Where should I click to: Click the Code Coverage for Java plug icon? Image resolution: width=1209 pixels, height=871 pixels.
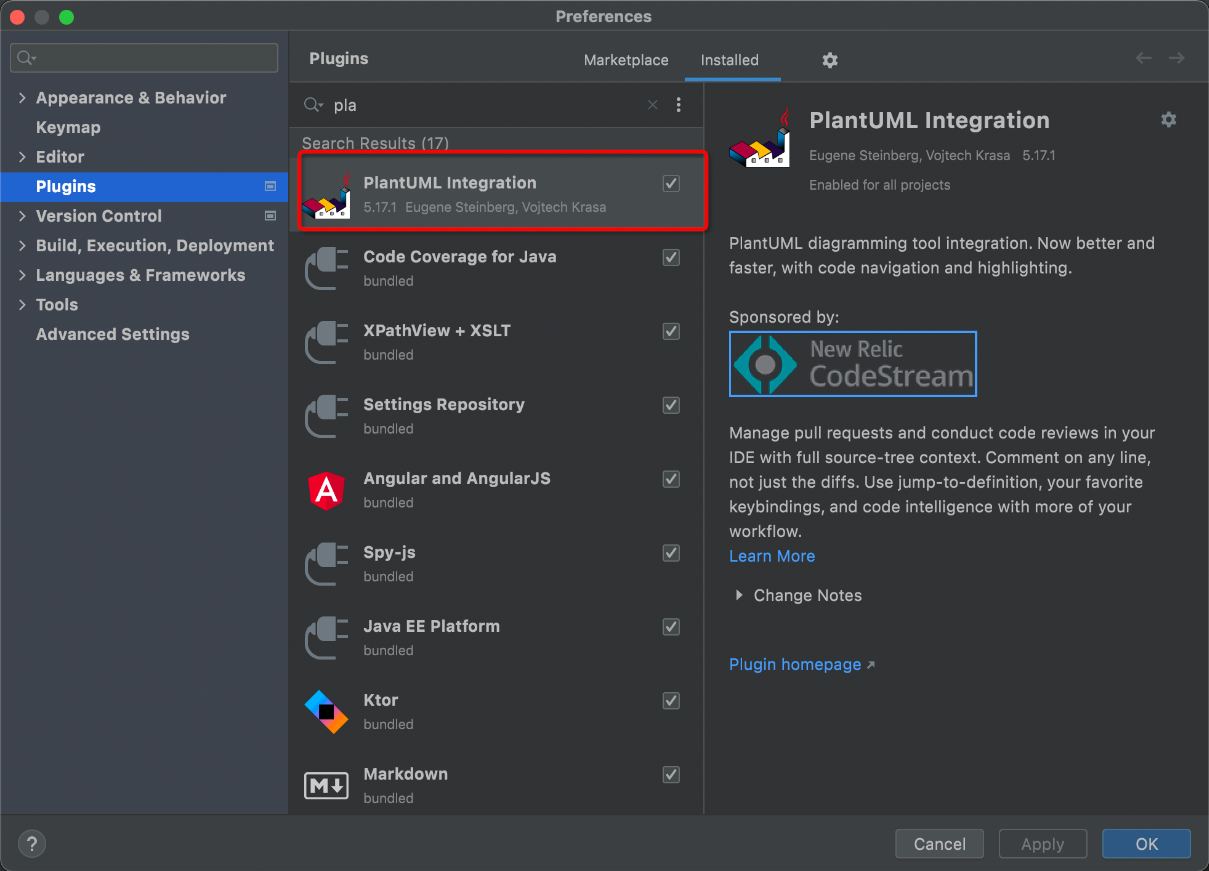tap(326, 269)
